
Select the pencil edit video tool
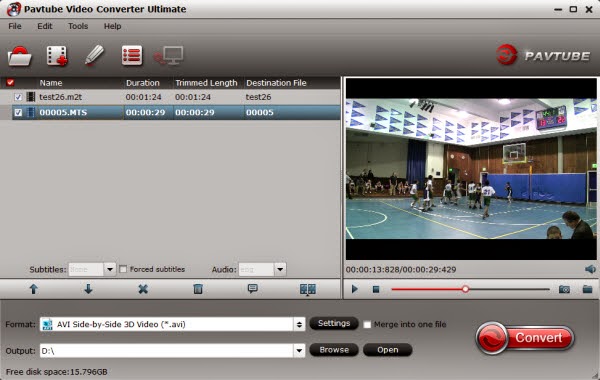94,55
